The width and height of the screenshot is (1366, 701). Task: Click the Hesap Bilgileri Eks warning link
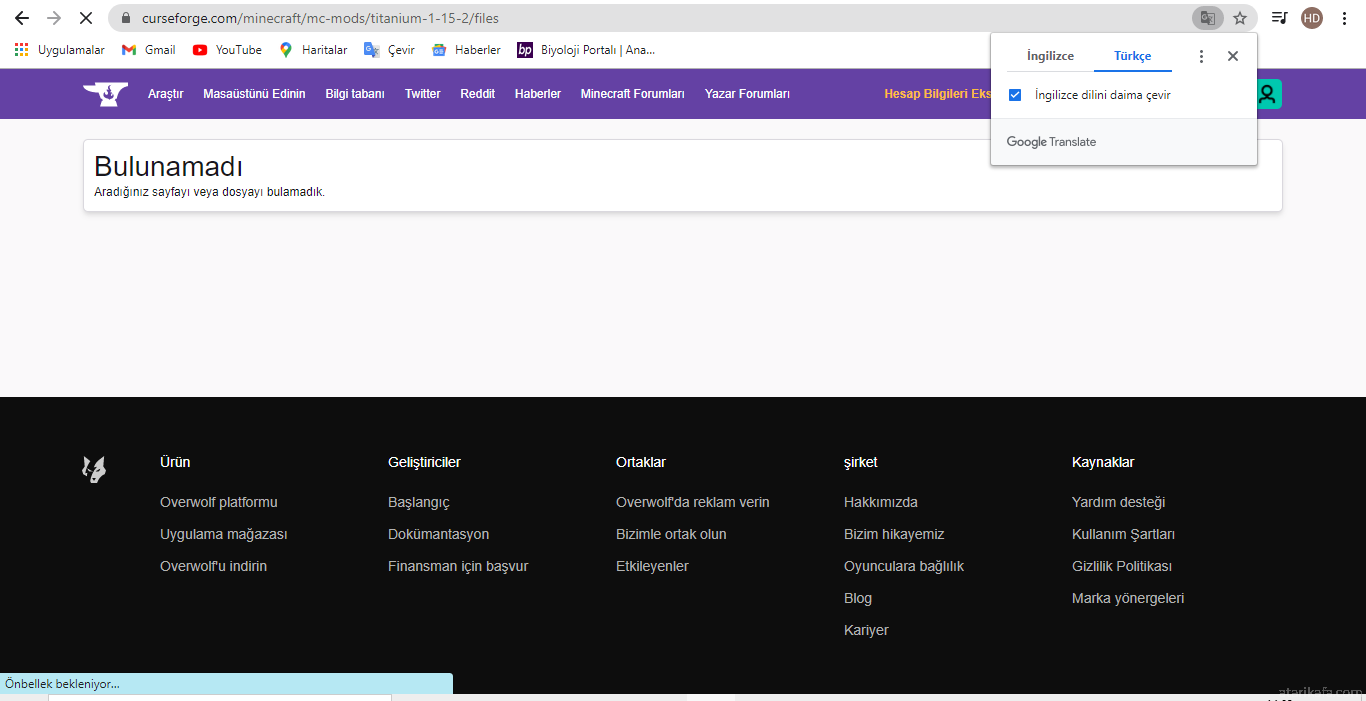[937, 94]
